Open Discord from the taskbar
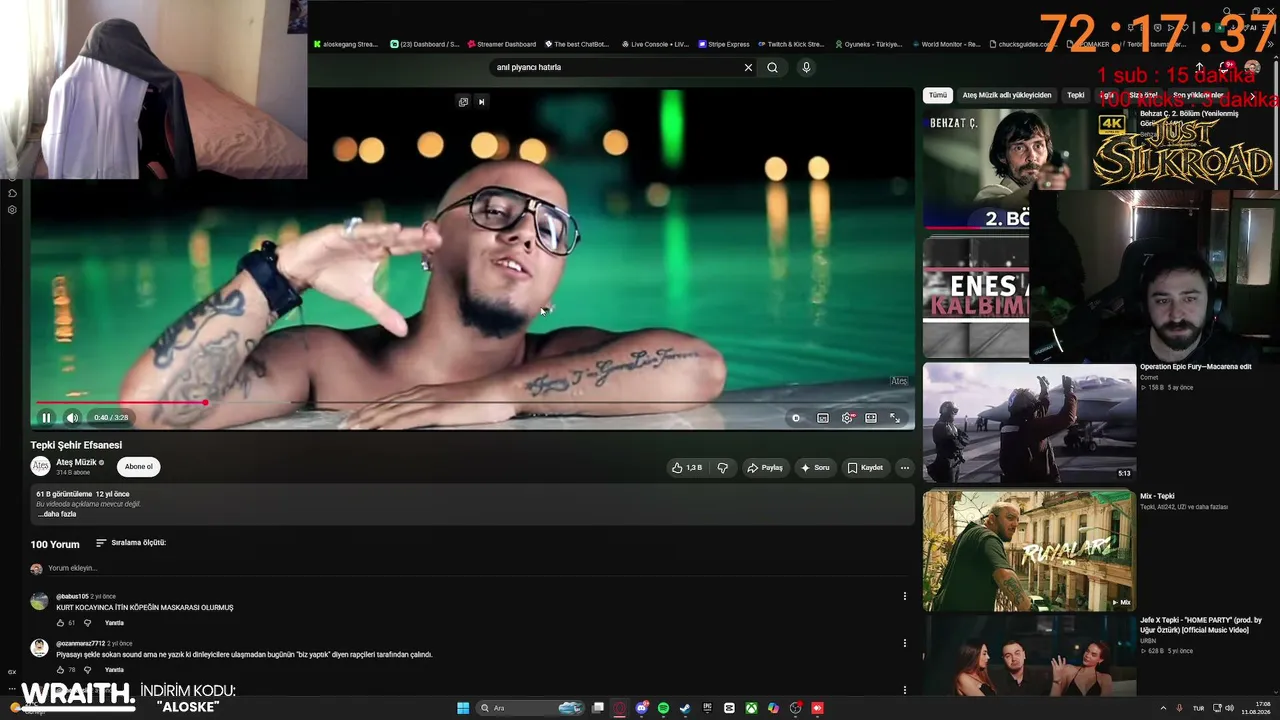Image resolution: width=1280 pixels, height=720 pixels. (x=642, y=708)
